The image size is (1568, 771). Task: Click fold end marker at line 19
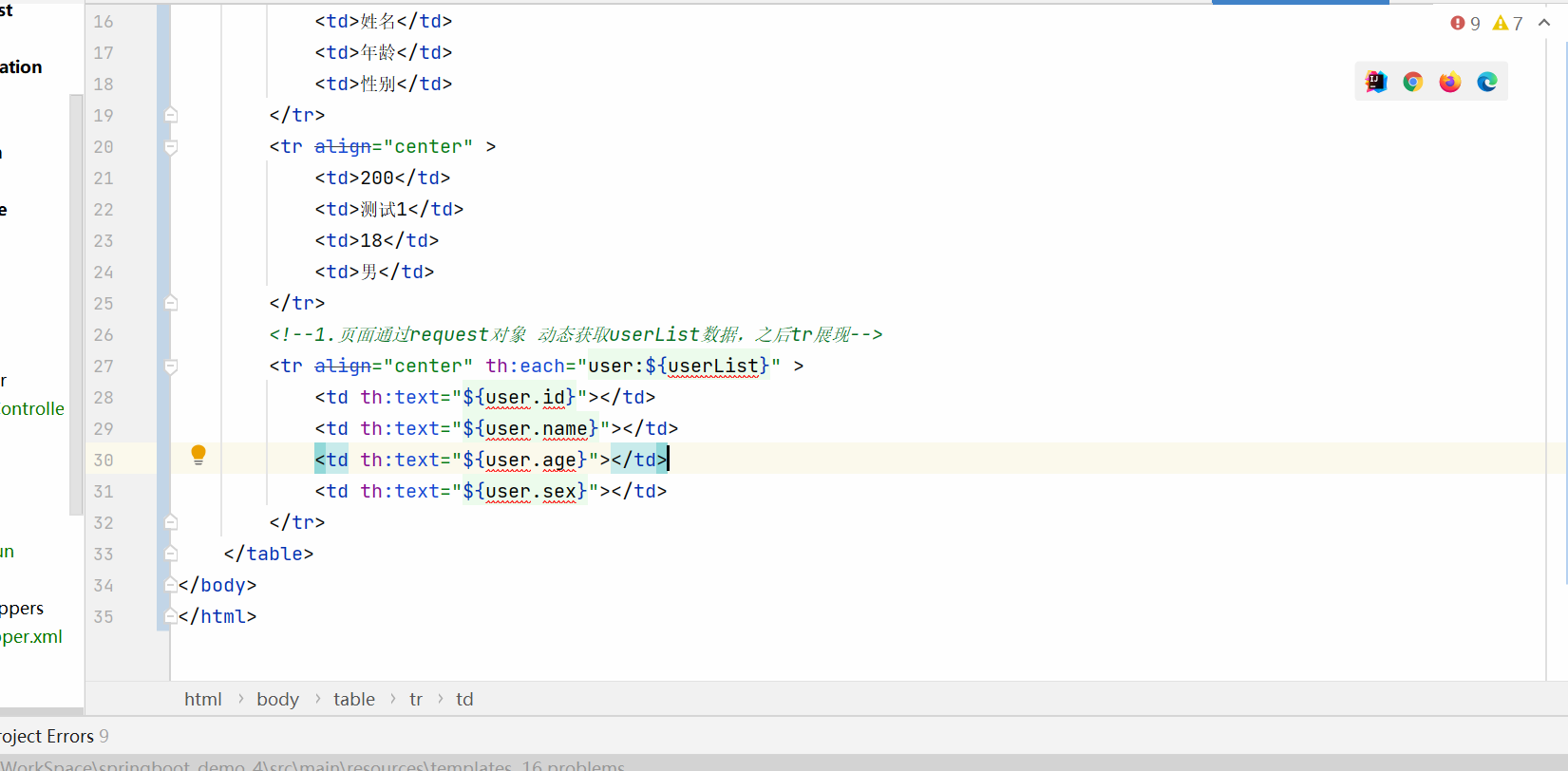[x=171, y=115]
